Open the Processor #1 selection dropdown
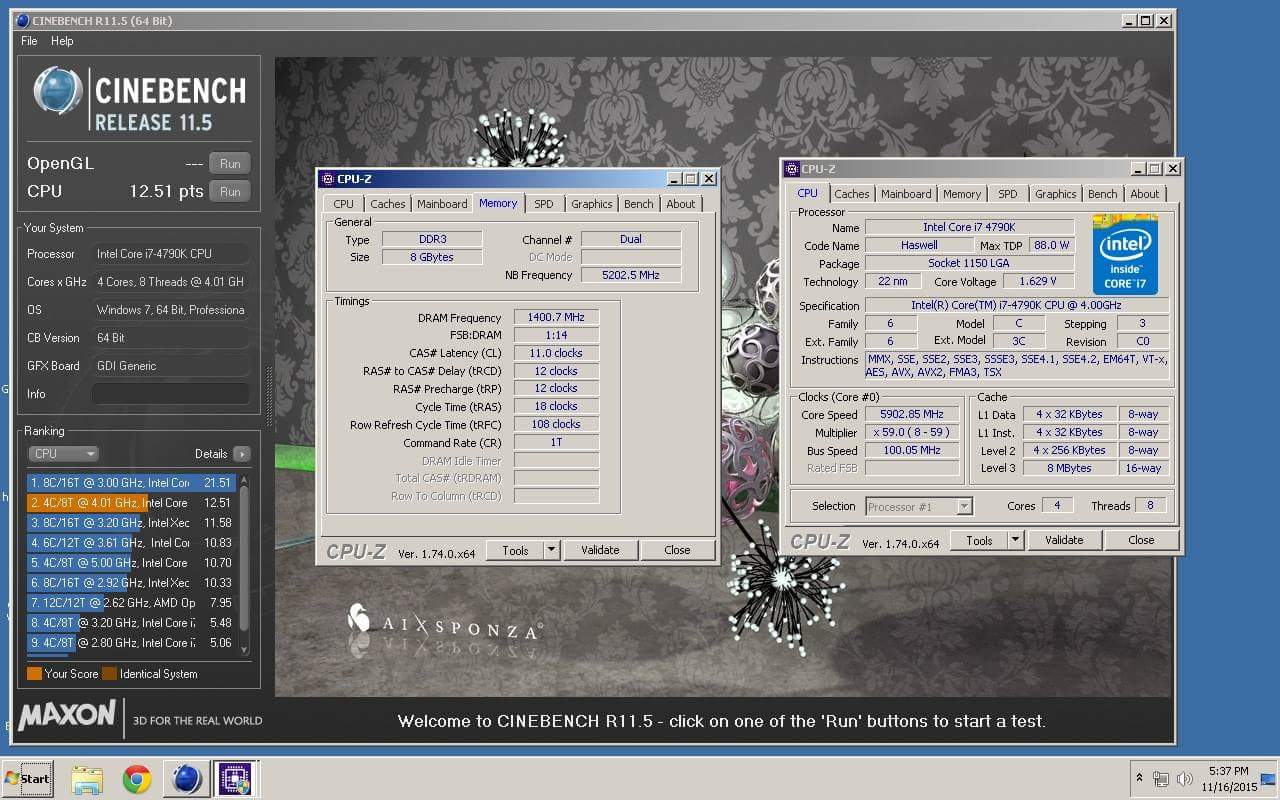 pyautogui.click(x=918, y=506)
